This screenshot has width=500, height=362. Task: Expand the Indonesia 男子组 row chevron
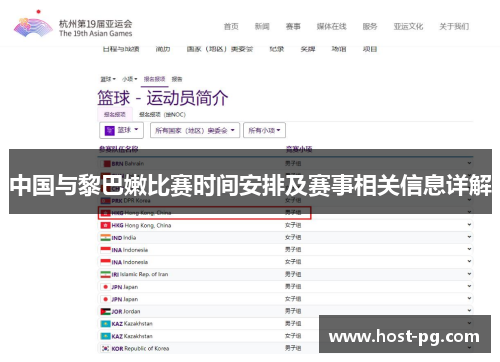(469, 249)
